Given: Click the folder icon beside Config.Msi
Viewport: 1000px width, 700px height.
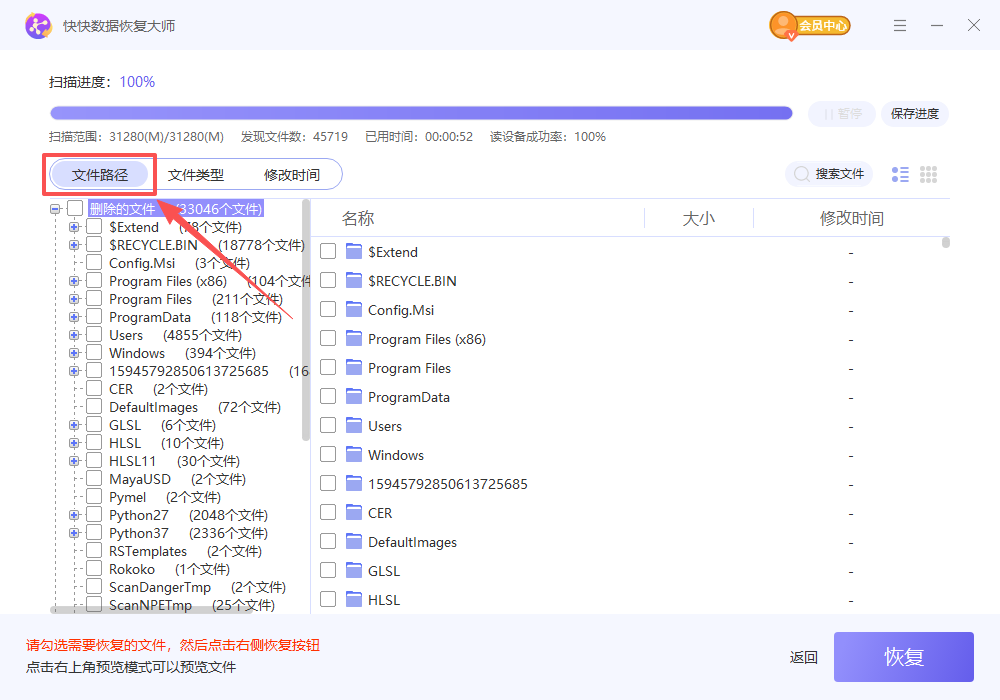Looking at the screenshot, I should [355, 309].
